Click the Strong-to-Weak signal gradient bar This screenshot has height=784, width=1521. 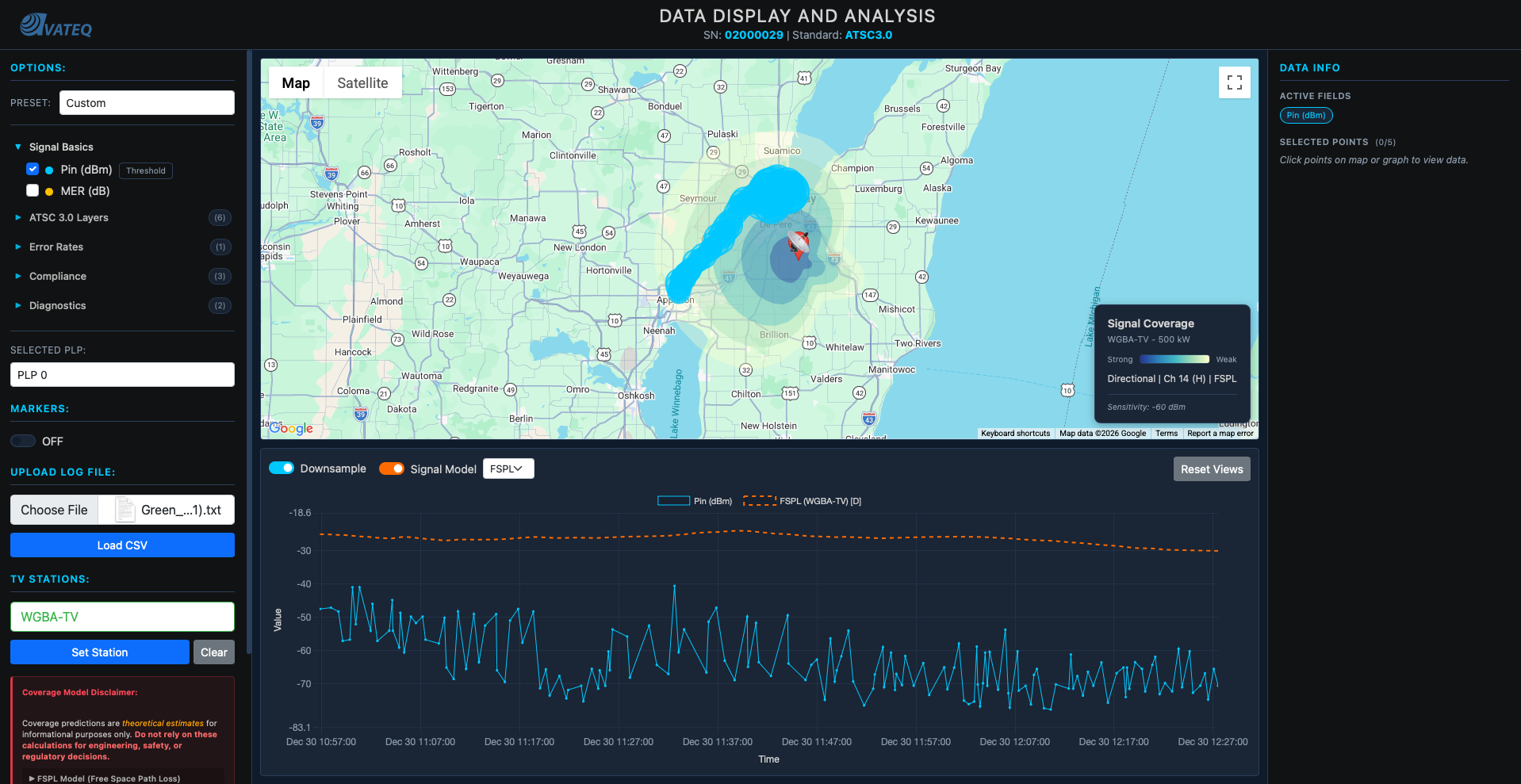pyautogui.click(x=1174, y=359)
